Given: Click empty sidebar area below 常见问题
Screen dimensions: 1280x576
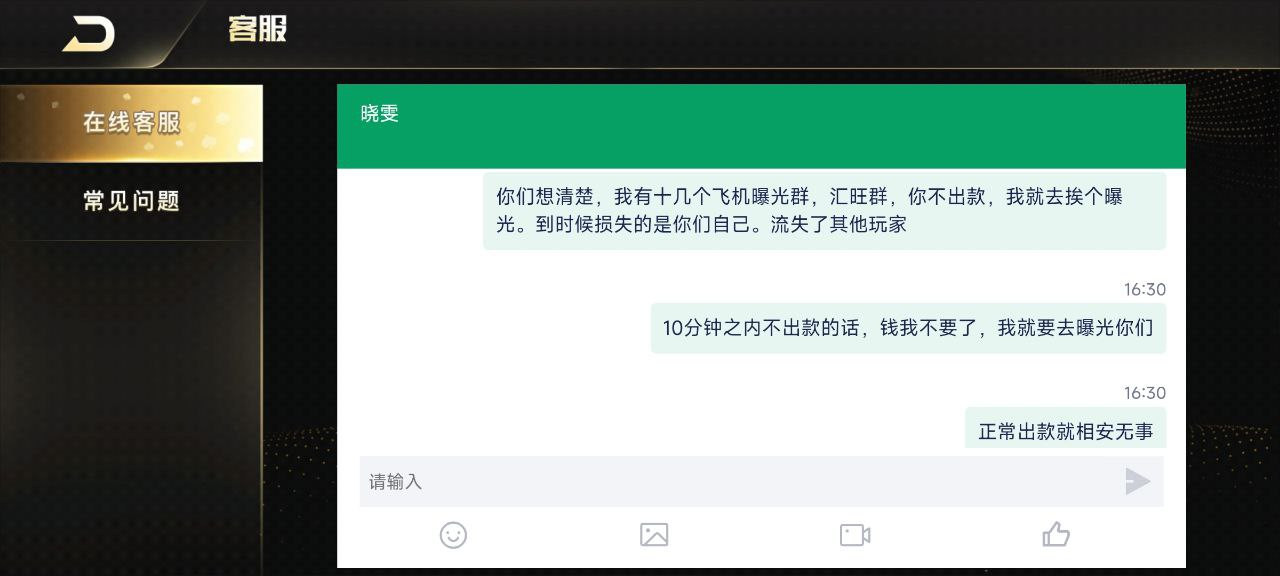Looking at the screenshot, I should tap(131, 400).
